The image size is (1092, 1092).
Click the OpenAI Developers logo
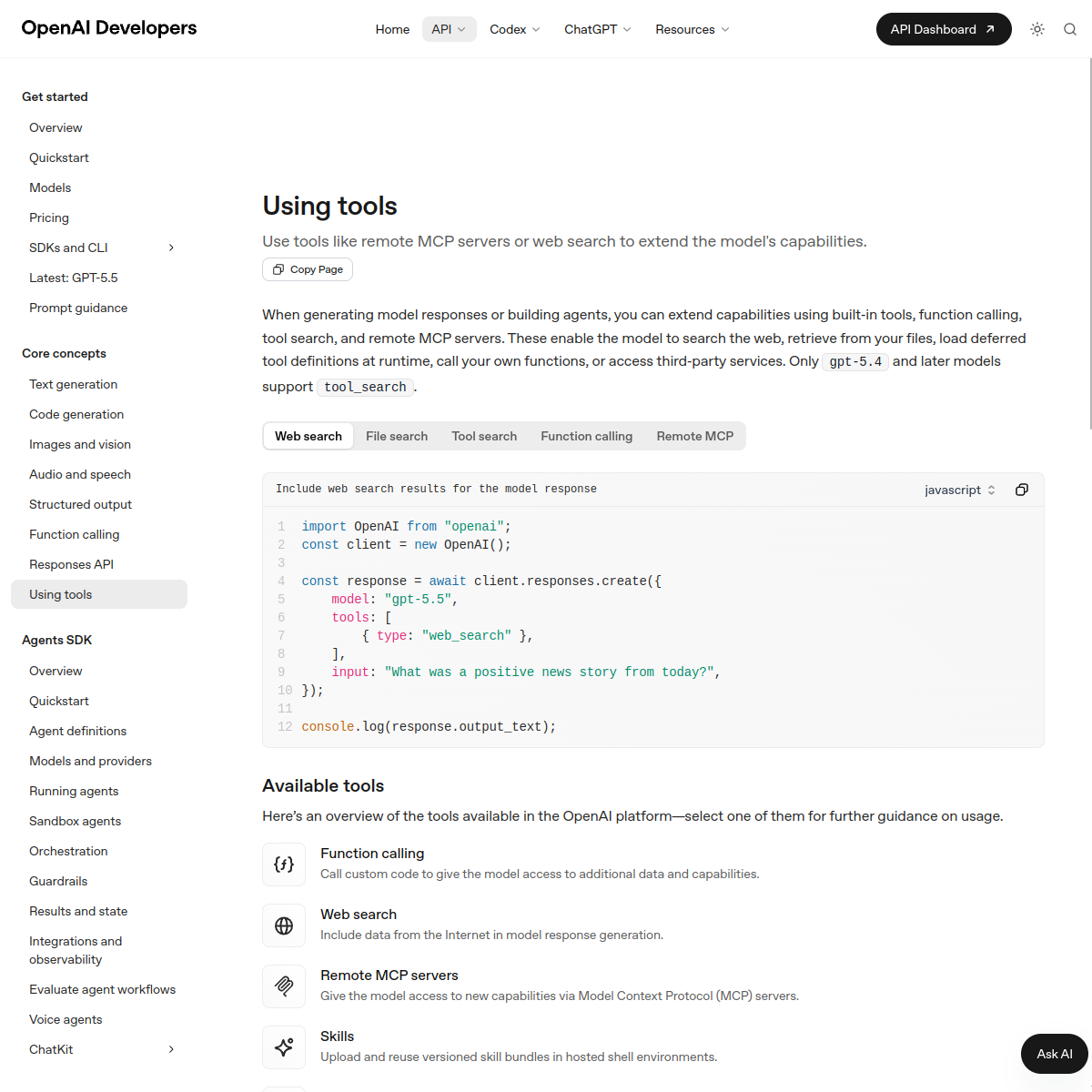tap(109, 28)
